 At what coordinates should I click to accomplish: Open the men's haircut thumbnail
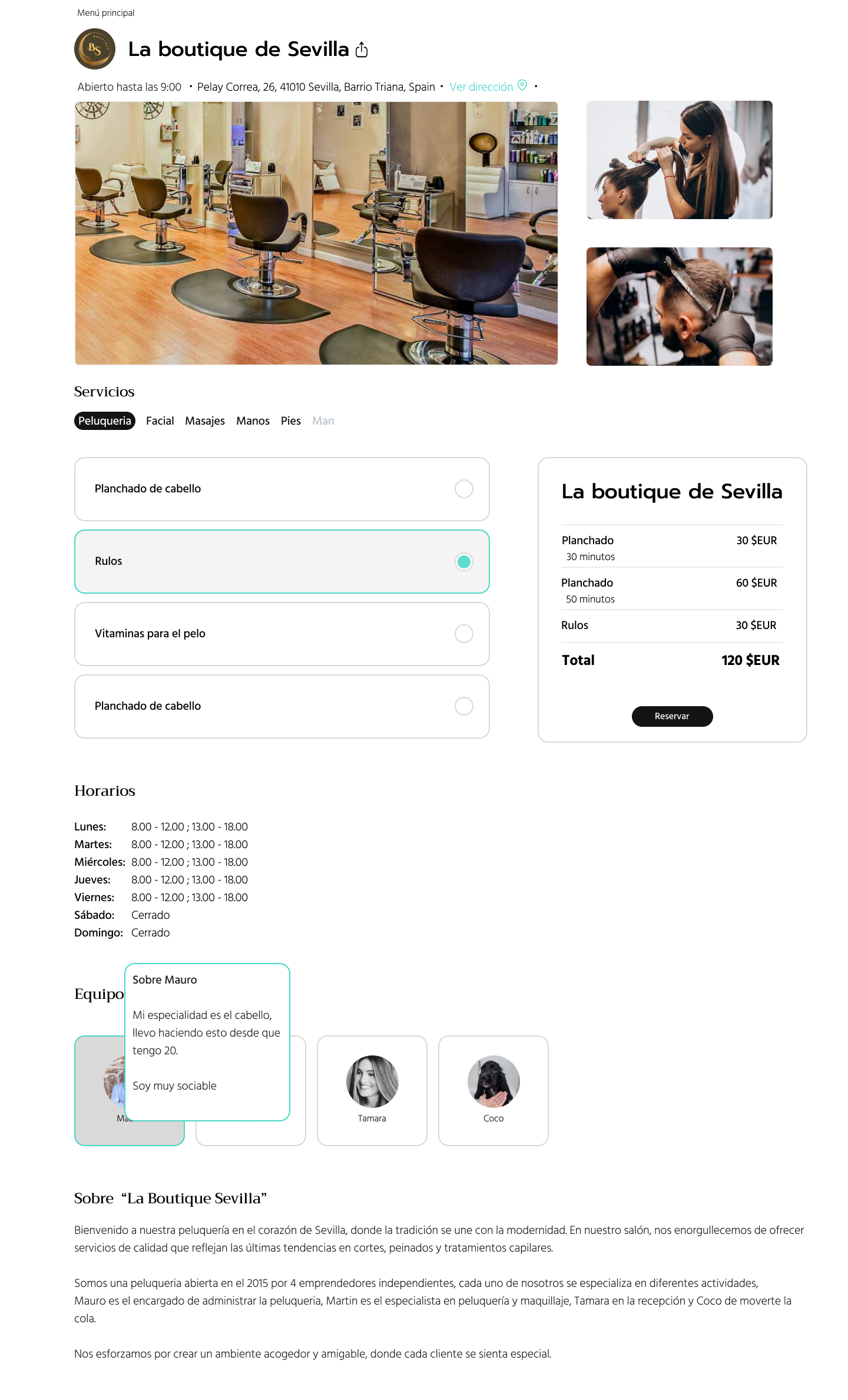coord(680,306)
